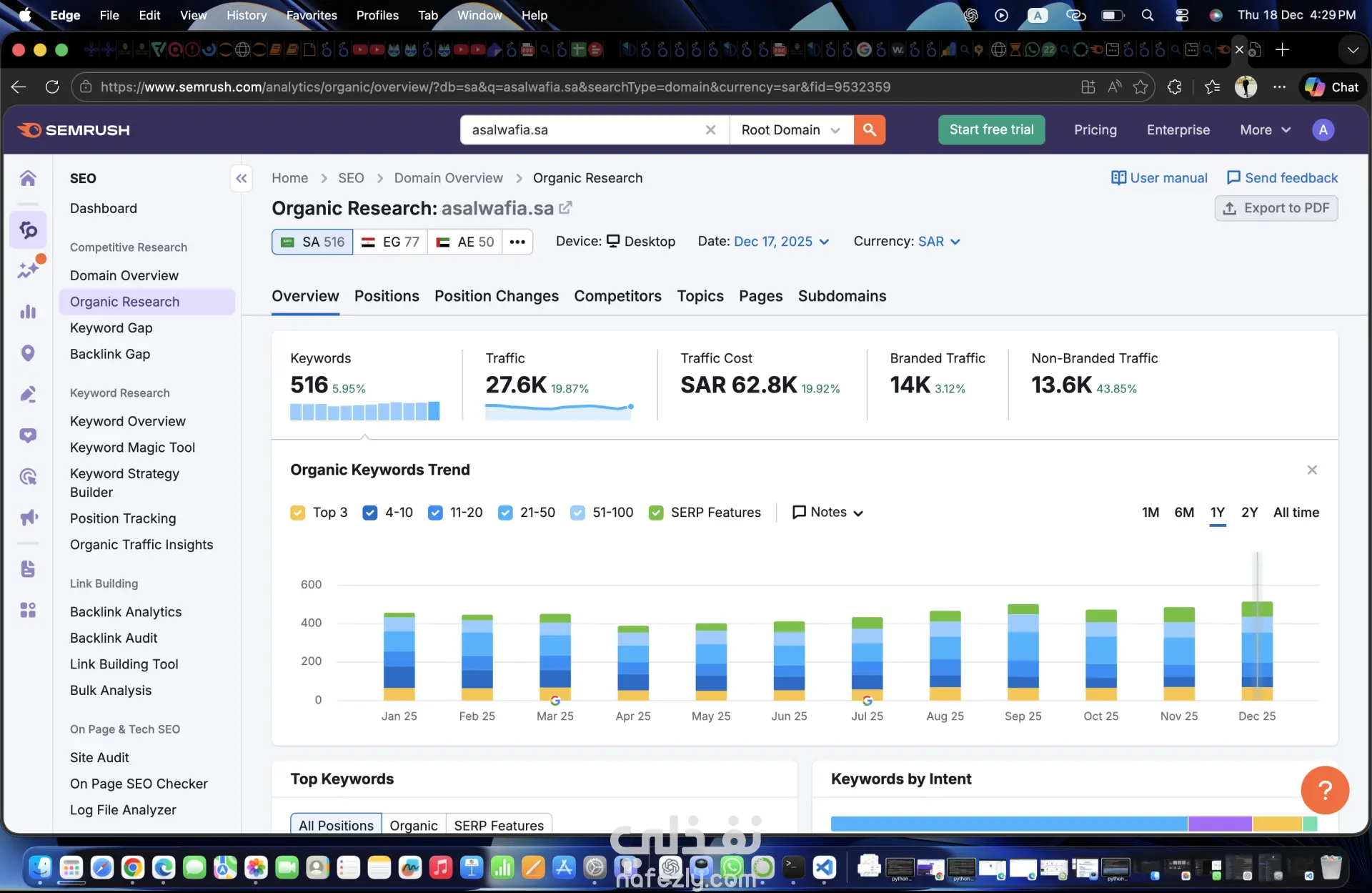
Task: Click the location pin icon in left rail
Action: (x=28, y=353)
